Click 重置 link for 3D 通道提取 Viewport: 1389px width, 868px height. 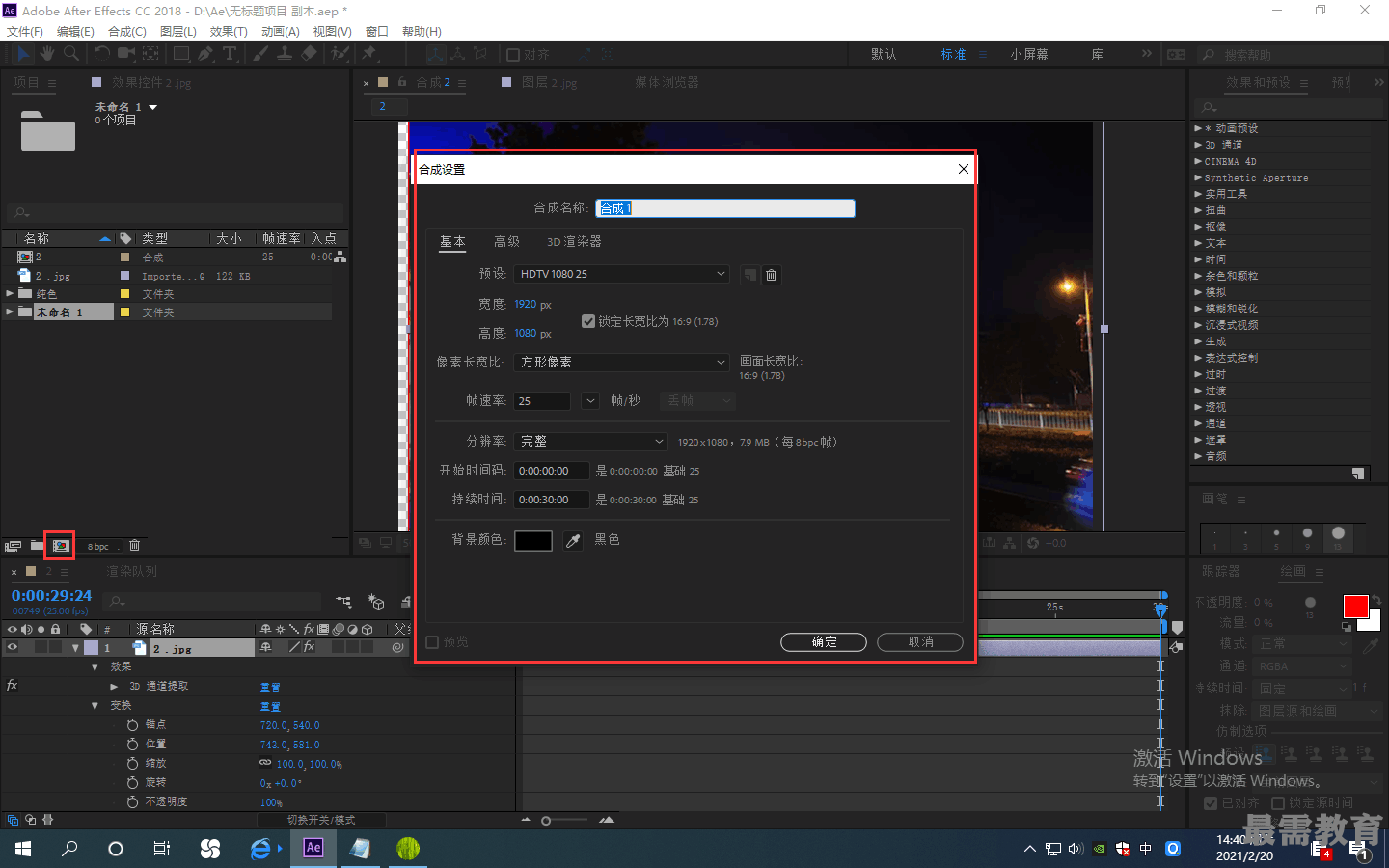(x=270, y=688)
